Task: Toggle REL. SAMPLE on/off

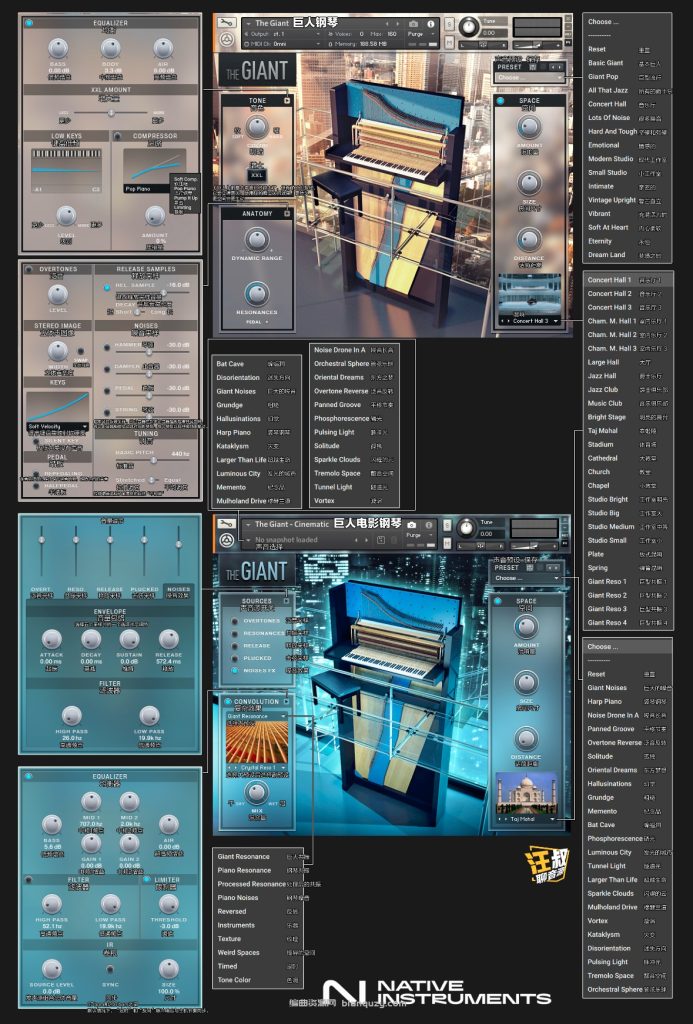Action: [x=106, y=287]
